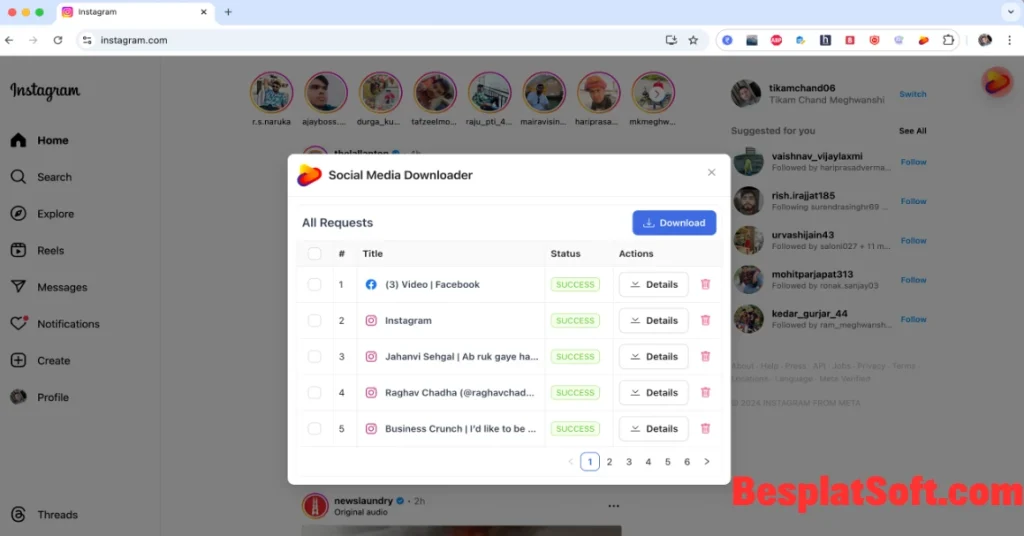View the r.s.naruka story

272,93
